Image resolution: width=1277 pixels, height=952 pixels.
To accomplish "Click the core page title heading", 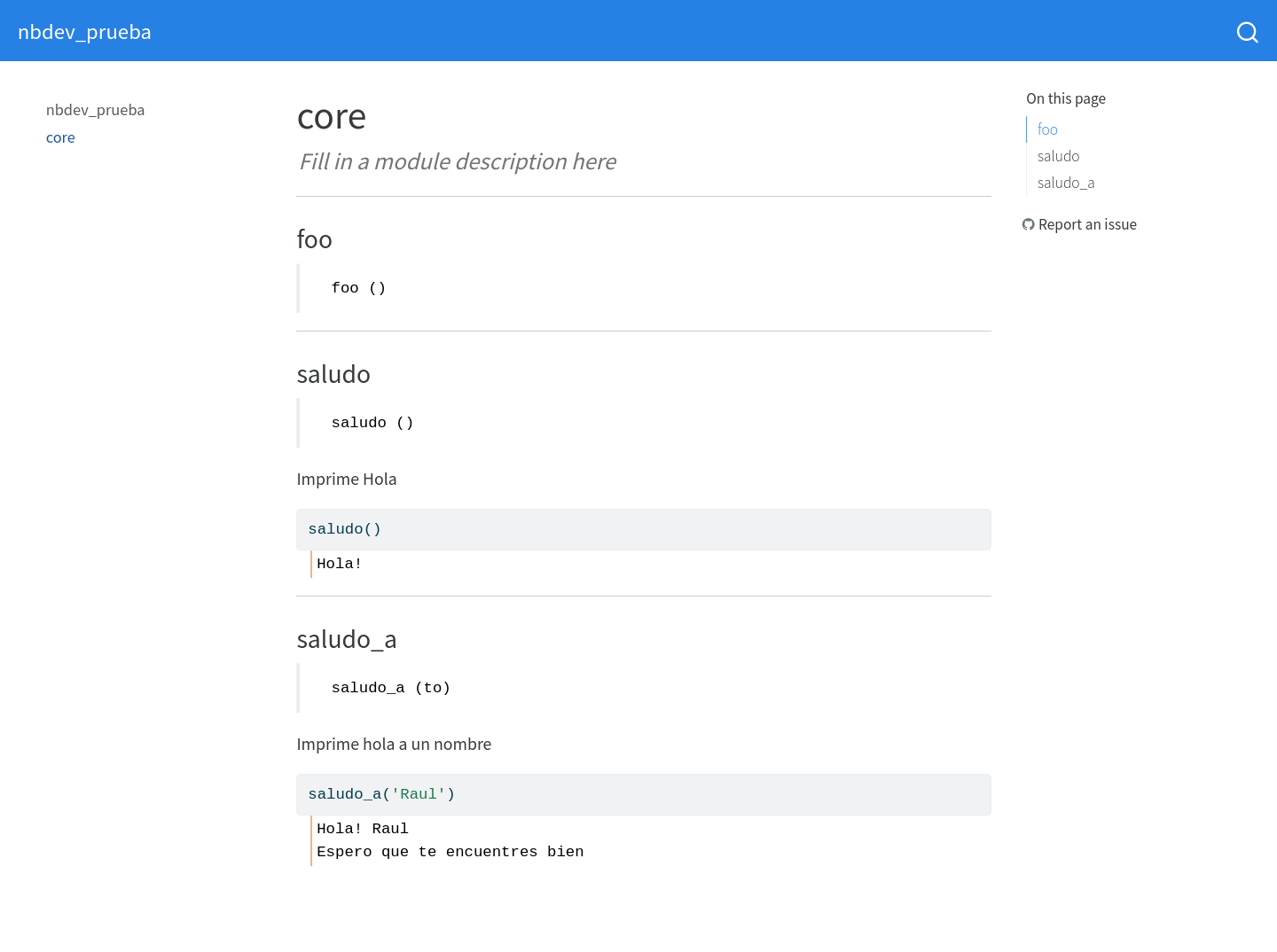I will (331, 117).
